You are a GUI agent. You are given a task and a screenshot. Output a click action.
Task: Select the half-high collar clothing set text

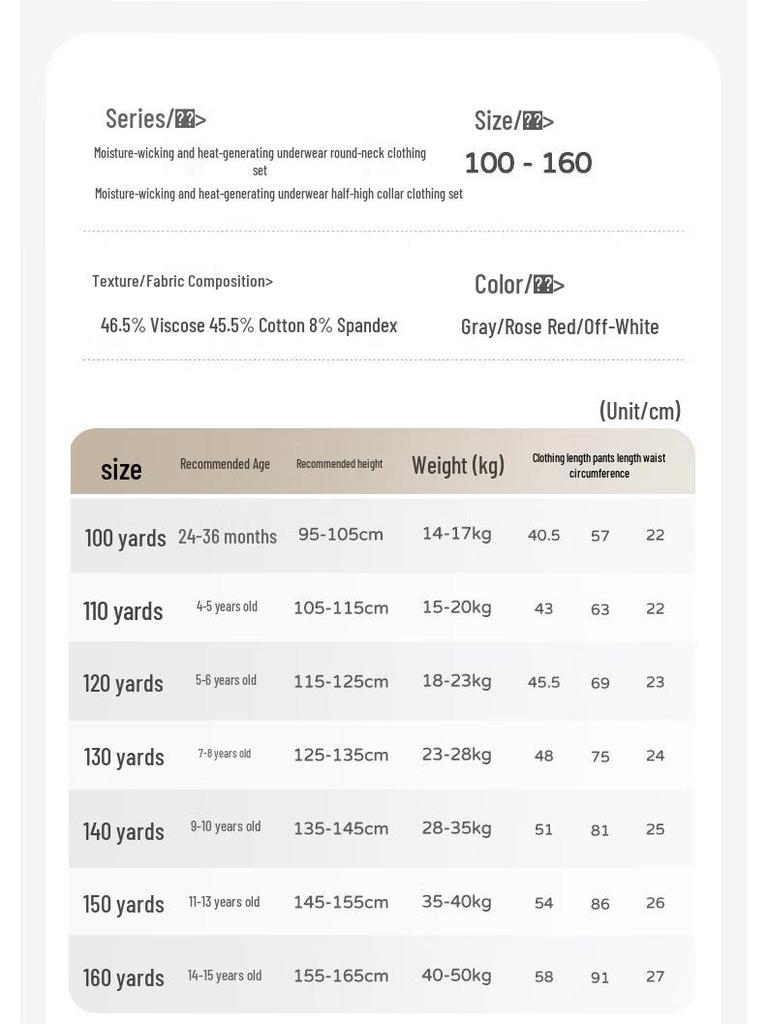279,193
